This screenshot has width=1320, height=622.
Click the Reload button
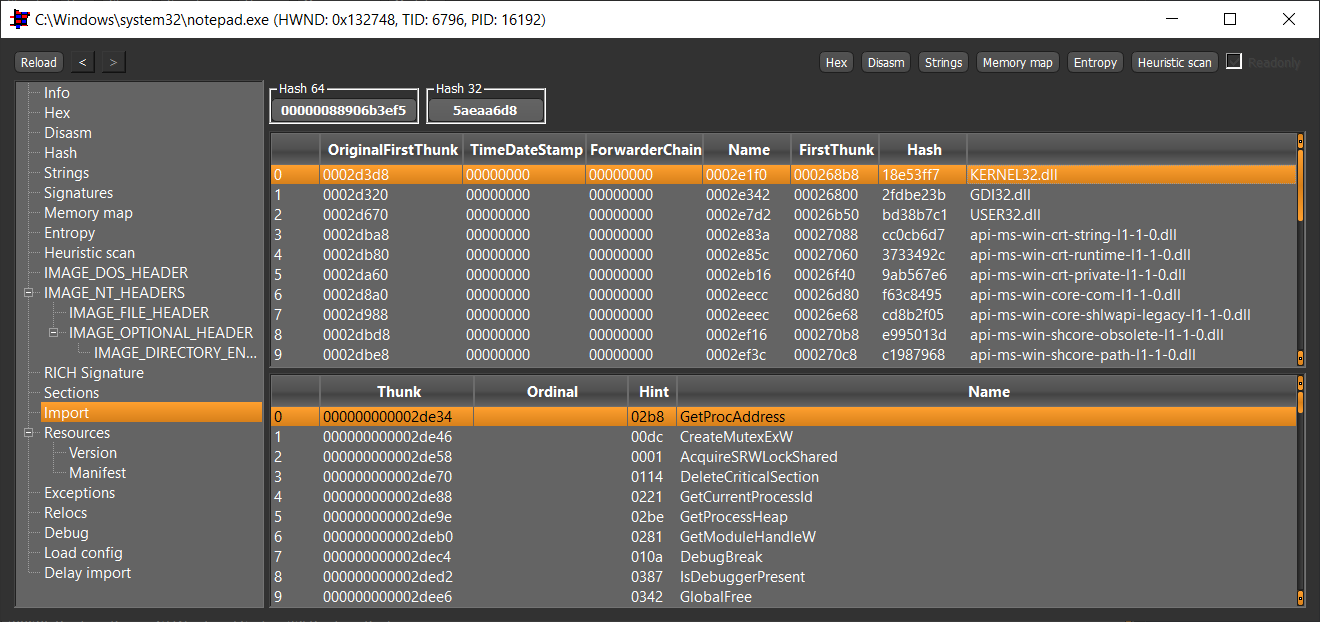pyautogui.click(x=39, y=62)
